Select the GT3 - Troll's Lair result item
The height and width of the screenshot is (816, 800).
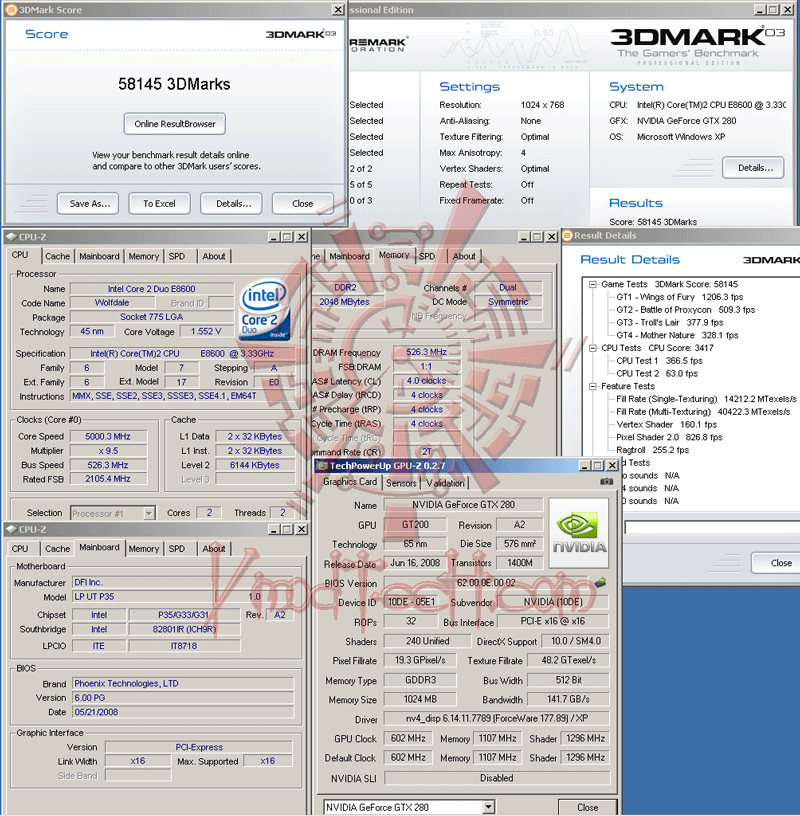(670, 323)
